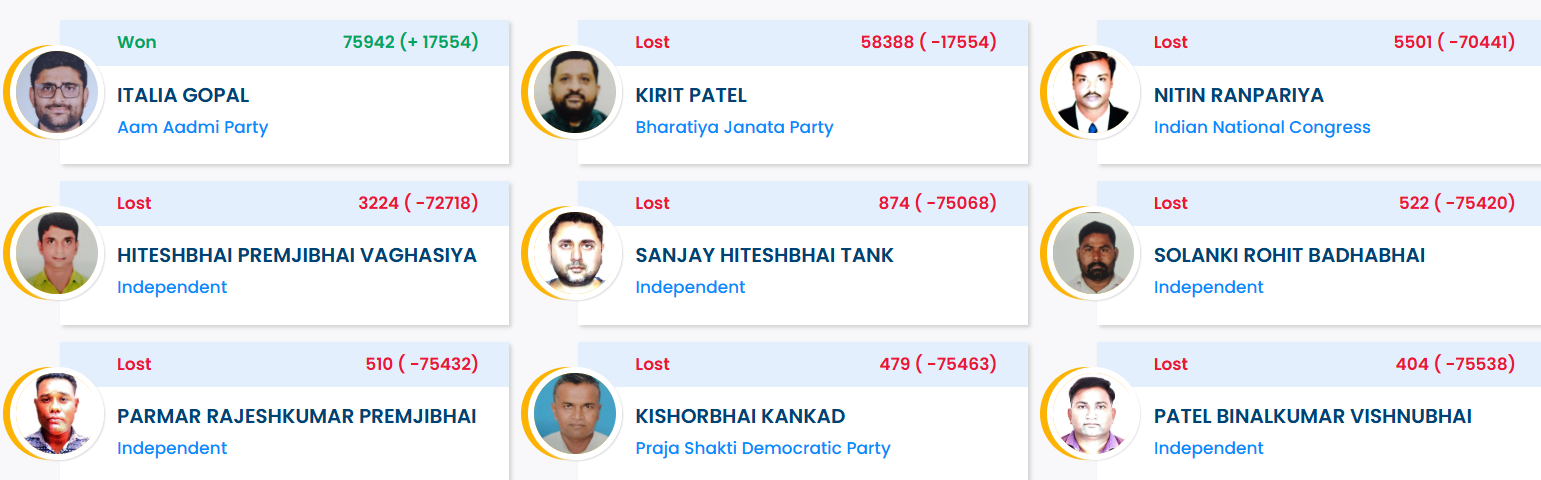Viewport: 1541px width, 480px height.
Task: Click Solanki Rohit Badhabhai's photo
Action: (x=1093, y=253)
